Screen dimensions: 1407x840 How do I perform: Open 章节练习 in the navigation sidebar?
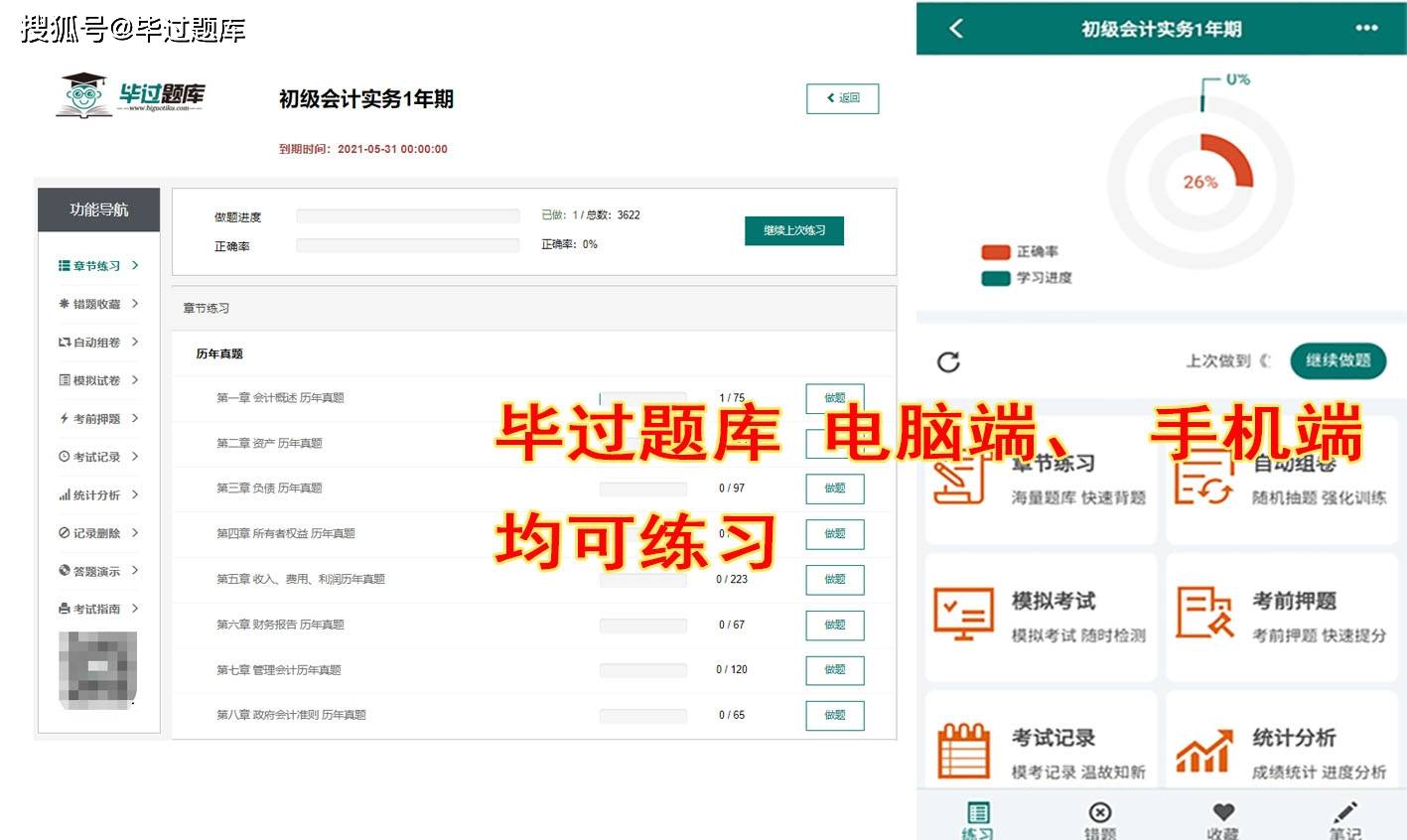click(x=98, y=265)
